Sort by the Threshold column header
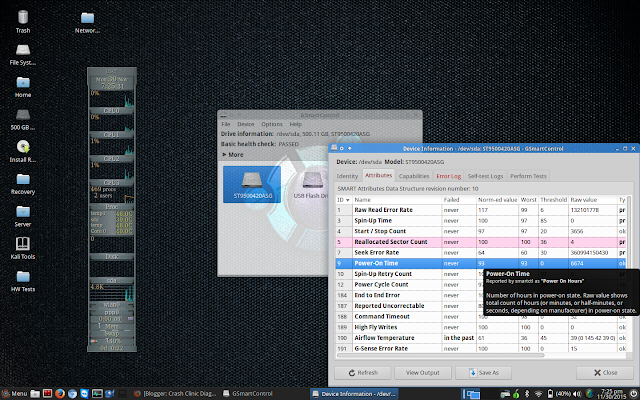This screenshot has height=400, width=640. 553,200
